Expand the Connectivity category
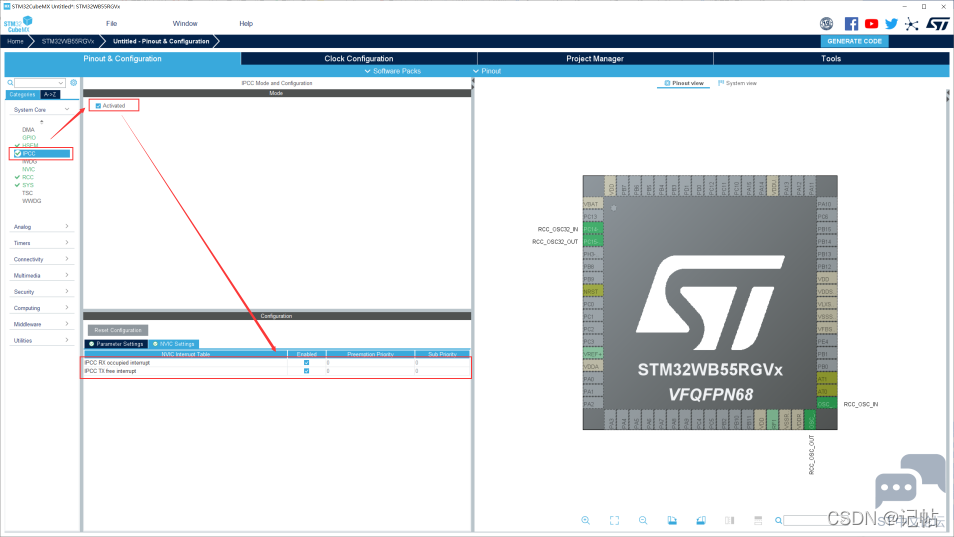The height and width of the screenshot is (537, 954). (41, 259)
